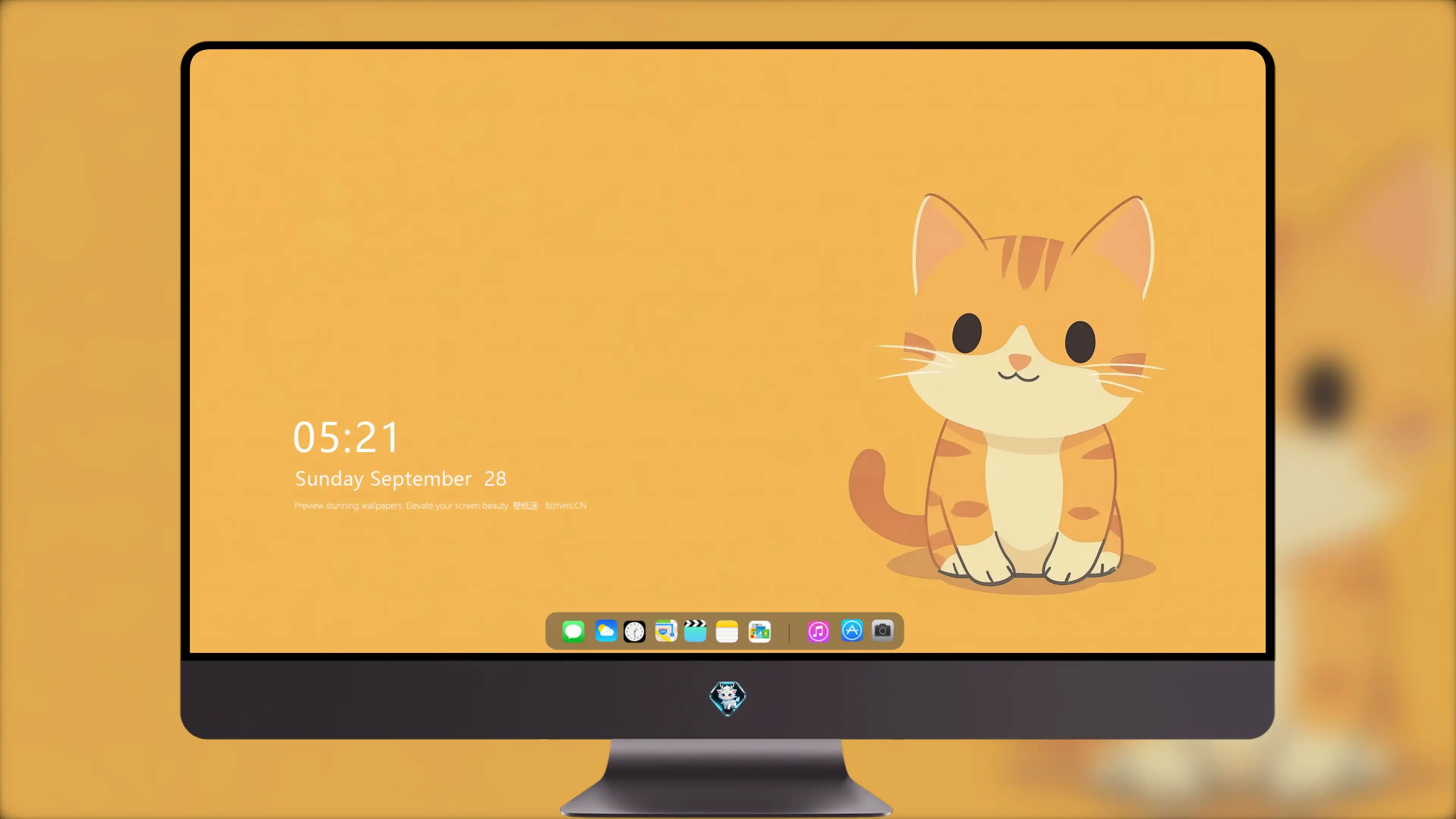Open the photo collage app icon
This screenshot has width=1456, height=819.
759,631
